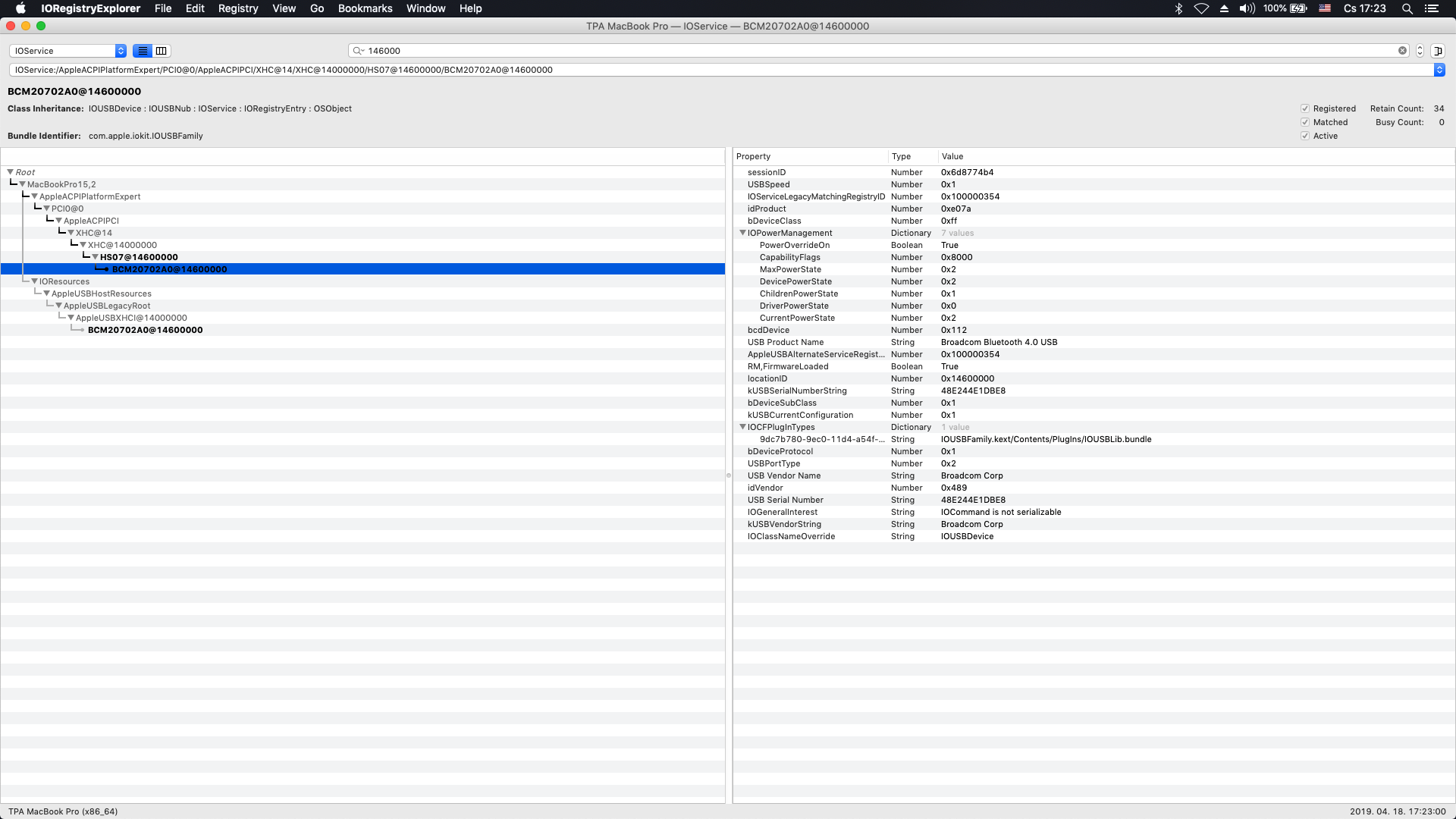
Task: Clear the search field with the X button
Action: coord(1402,51)
